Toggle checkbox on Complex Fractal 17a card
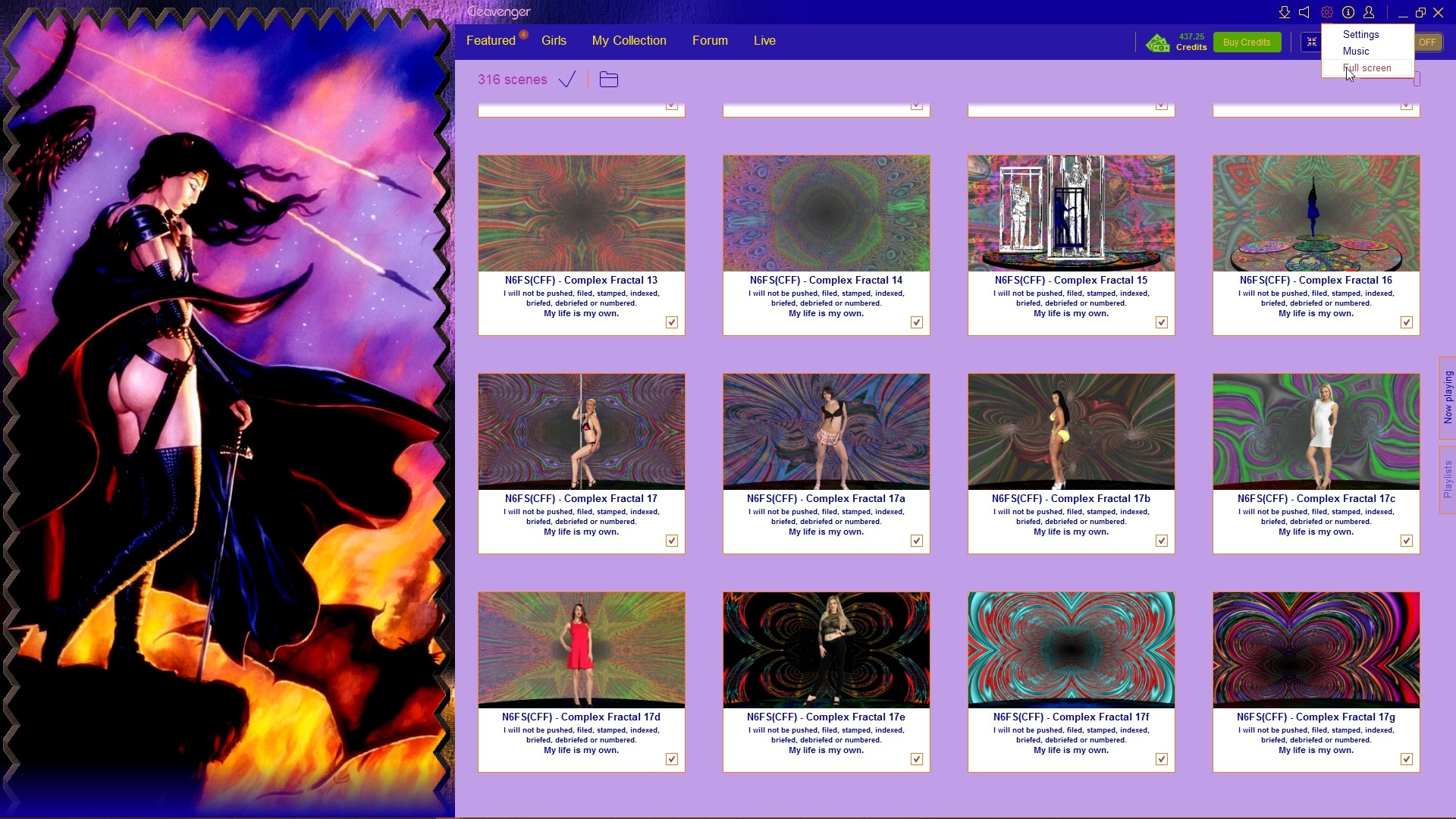The height and width of the screenshot is (819, 1456). point(917,541)
